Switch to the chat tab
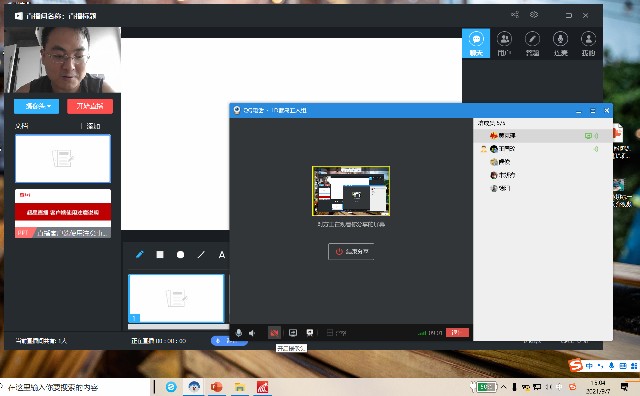Screen dimensions: 640x396 click(476, 43)
